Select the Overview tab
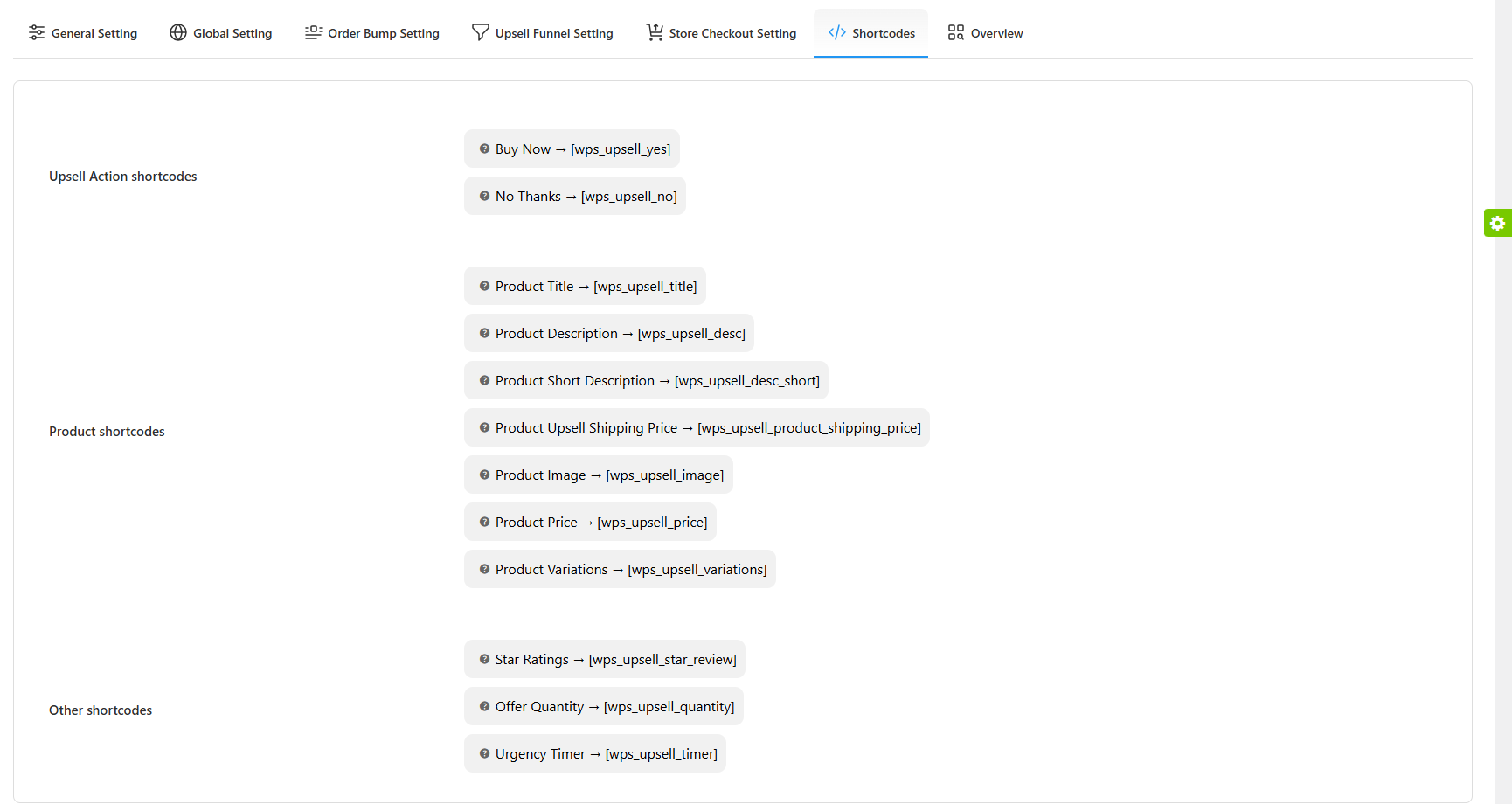 tap(985, 33)
